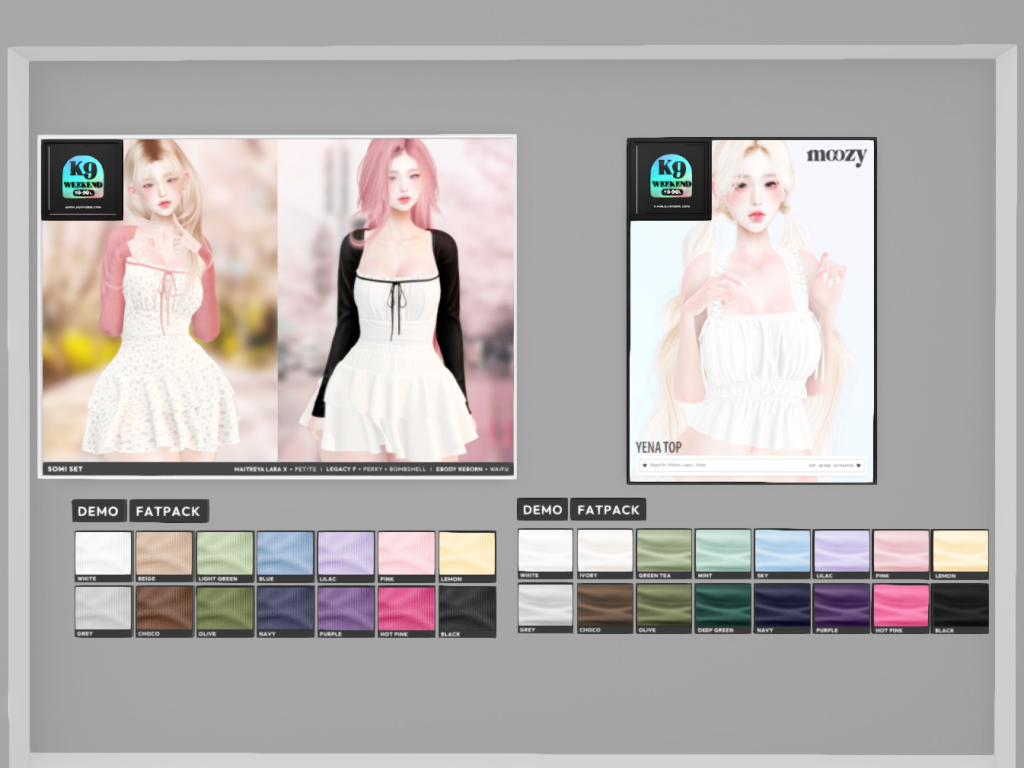Choose the Deep Green swatch
The image size is (1024, 768).
(x=723, y=605)
